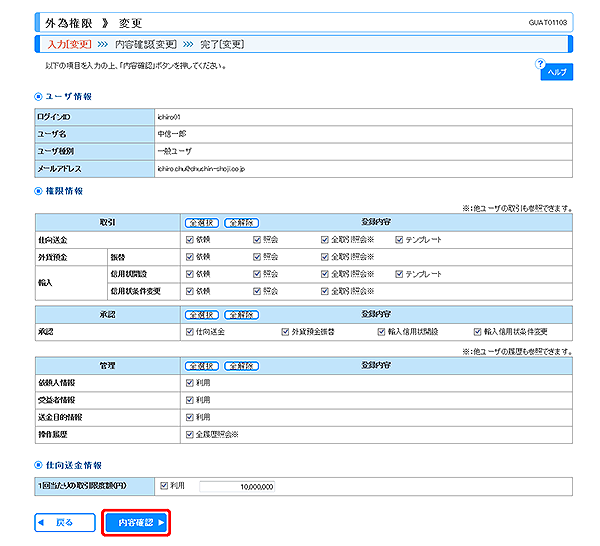Select all in the 取引 section (全選択)
The height and width of the screenshot is (546, 600).
point(202,223)
